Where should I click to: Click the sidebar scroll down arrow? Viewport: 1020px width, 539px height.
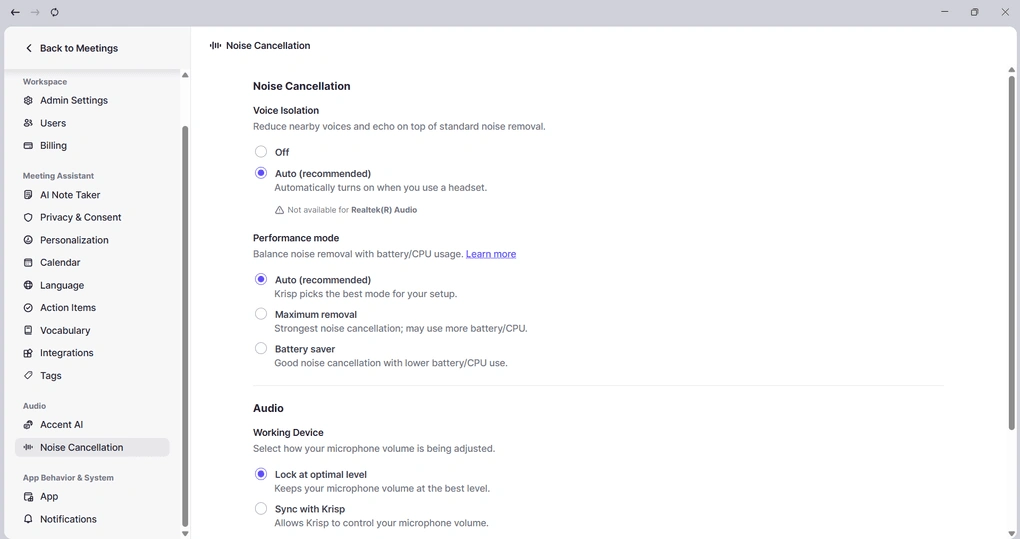click(185, 533)
